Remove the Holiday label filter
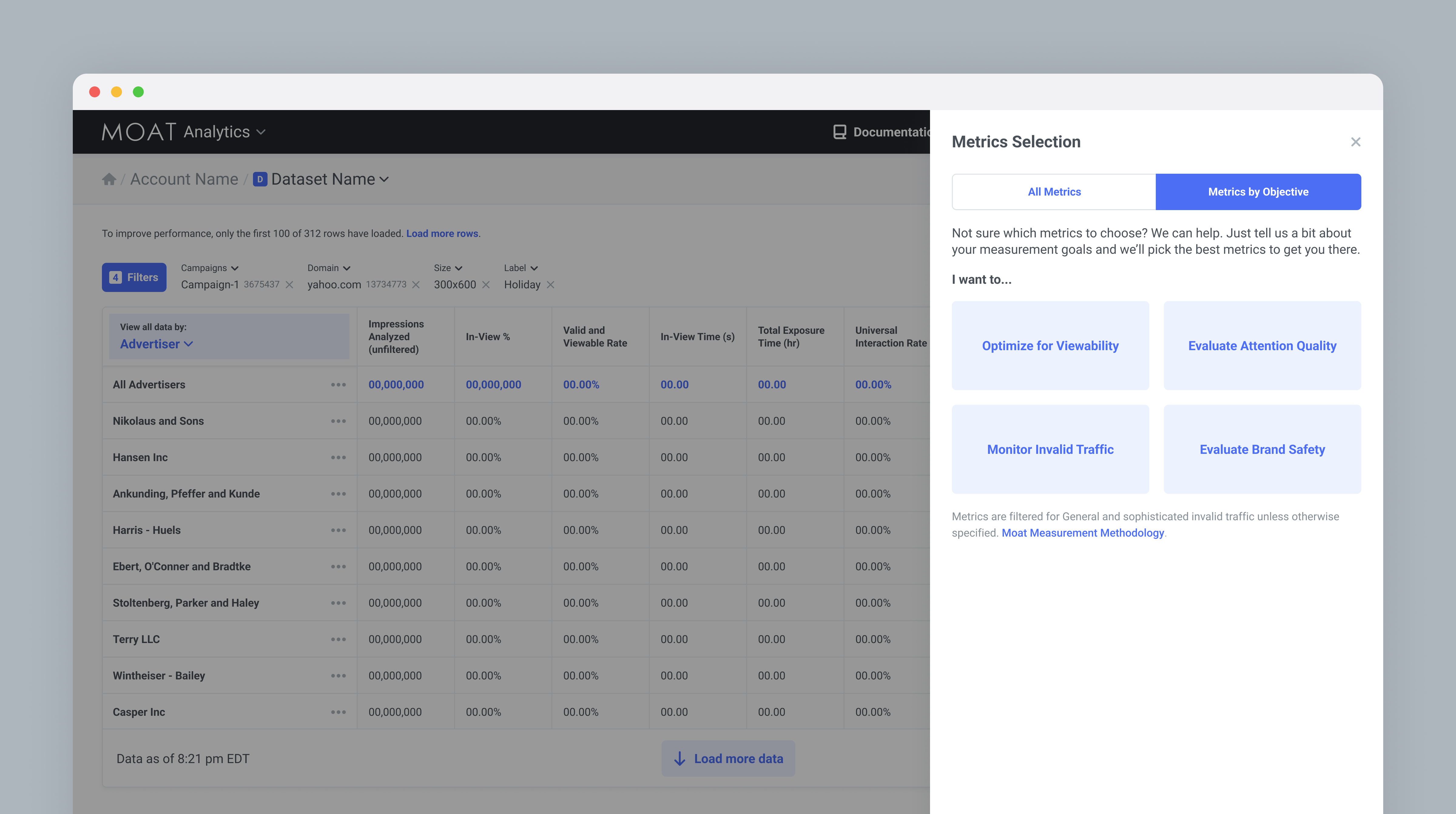Screen dimensions: 1456x814 (x=551, y=285)
